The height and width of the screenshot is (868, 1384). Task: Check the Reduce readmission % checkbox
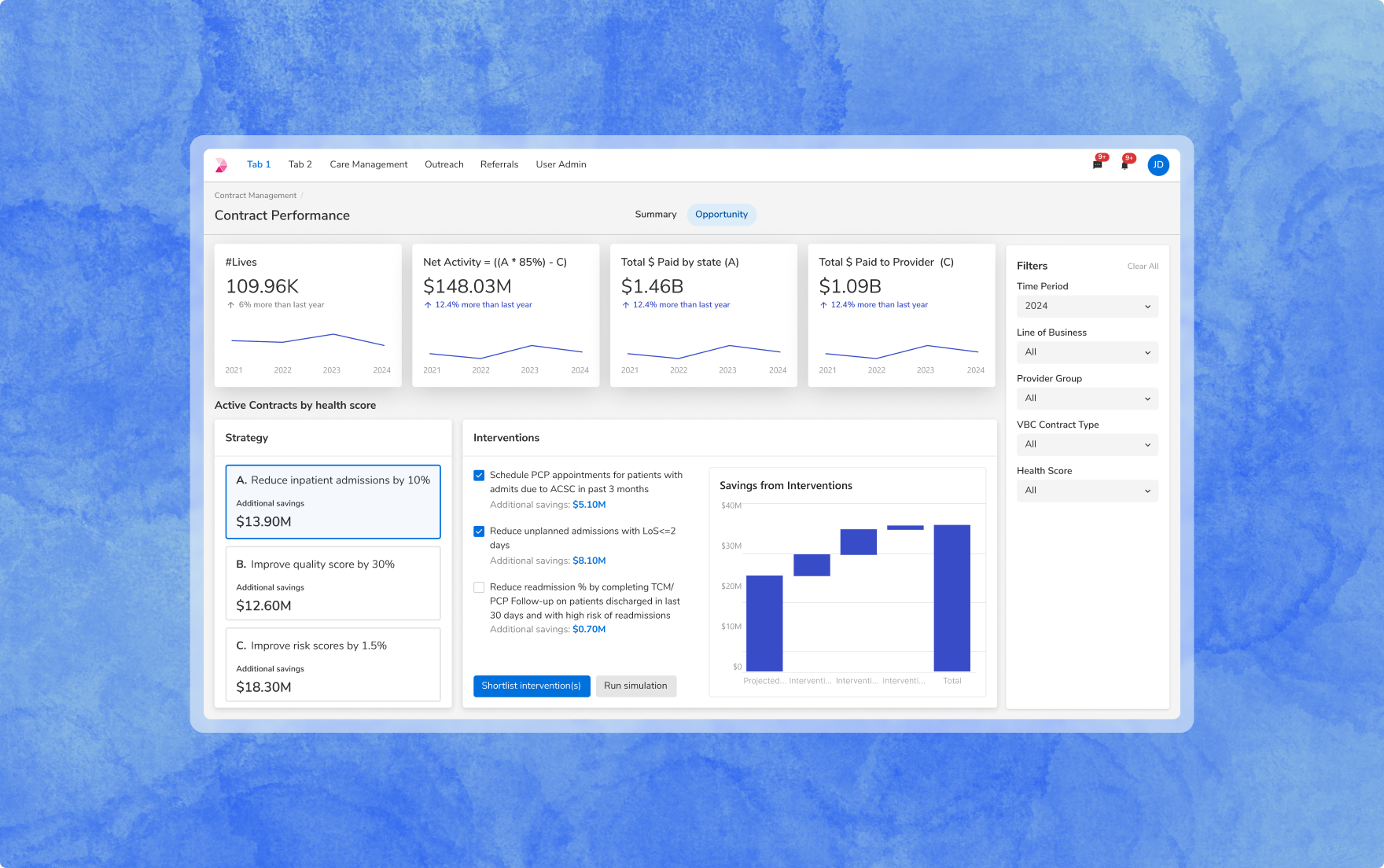[479, 587]
